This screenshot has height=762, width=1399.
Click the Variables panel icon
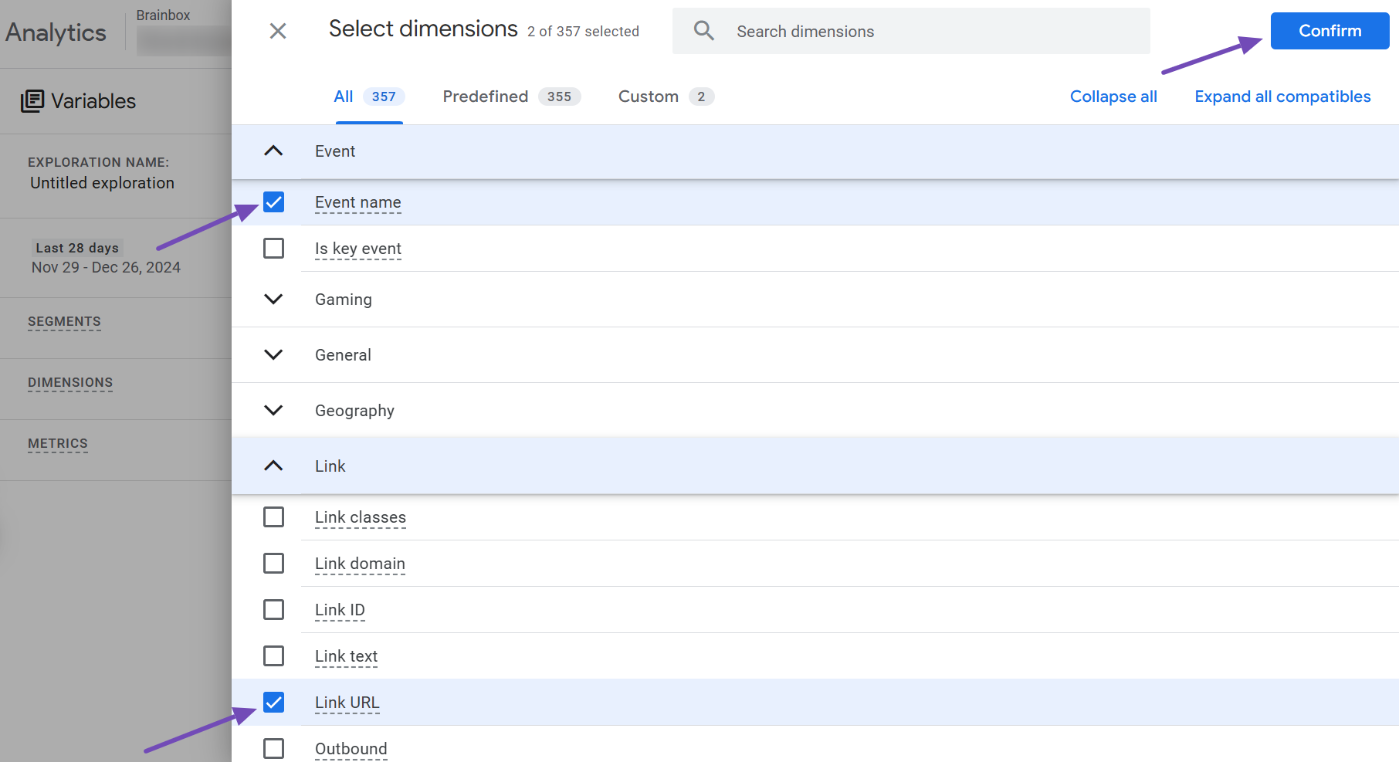tap(33, 101)
